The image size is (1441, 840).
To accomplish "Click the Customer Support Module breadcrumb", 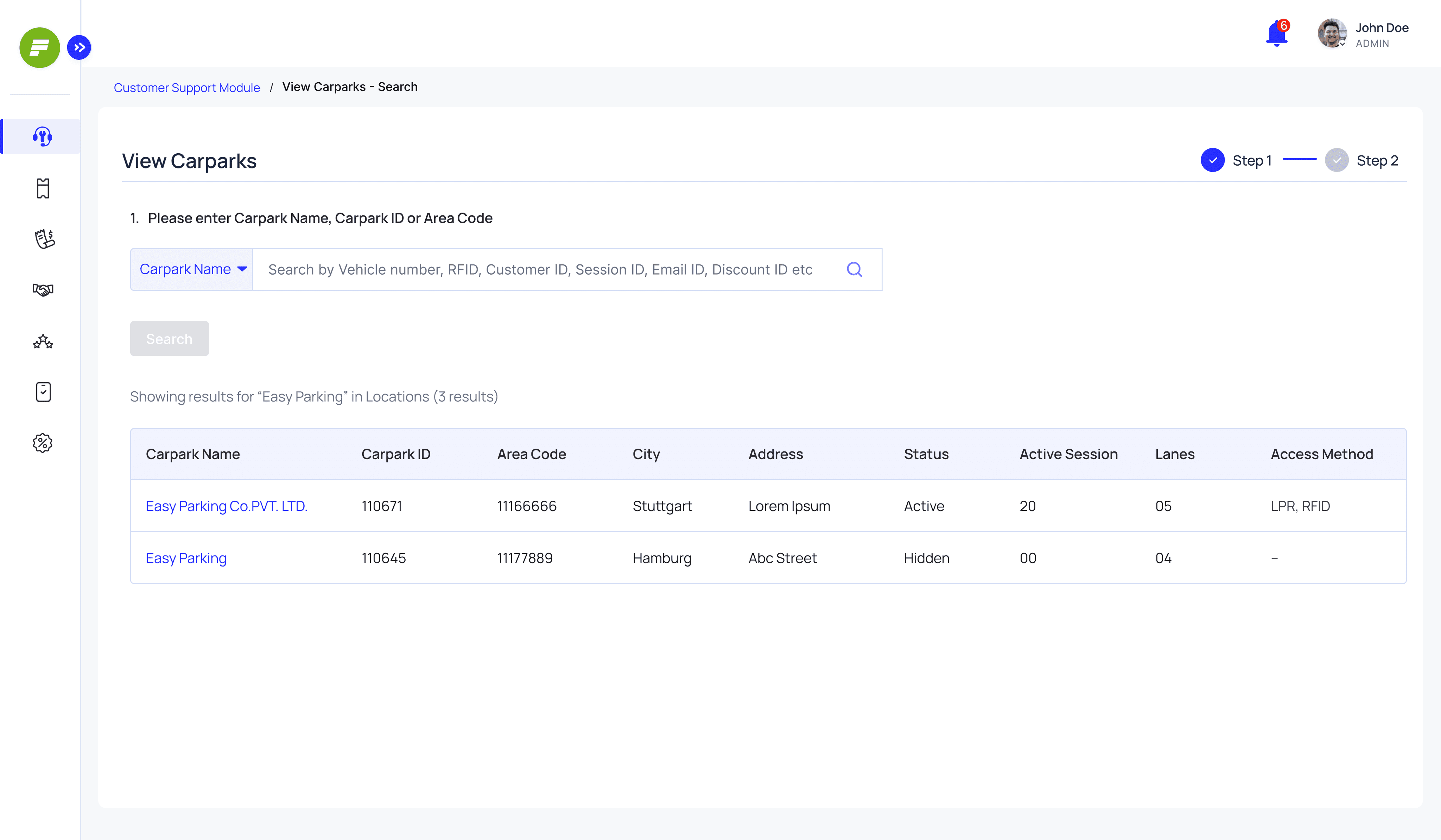I will pyautogui.click(x=187, y=88).
